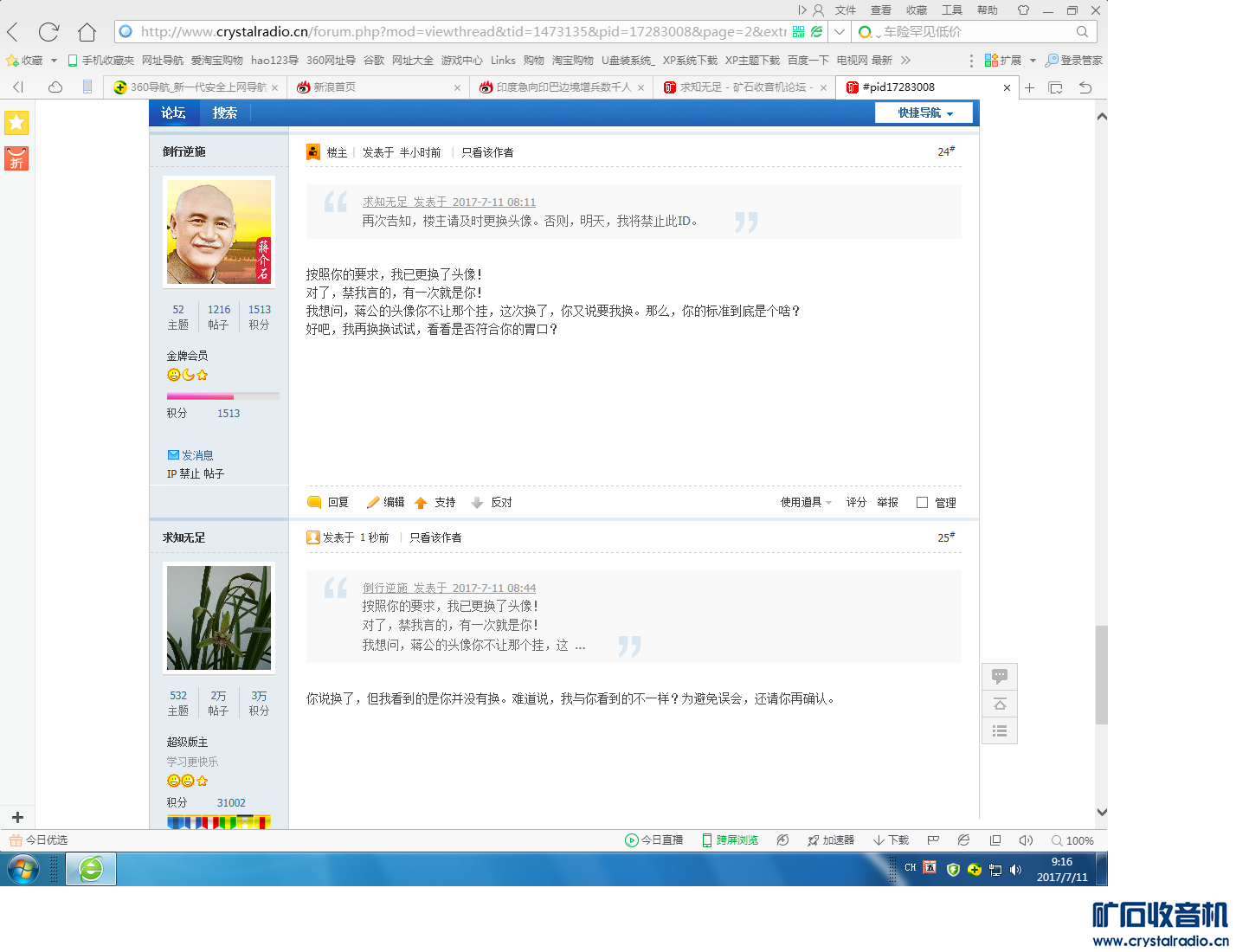
Task: Open the 快捷导航 dropdown
Action: tap(924, 113)
